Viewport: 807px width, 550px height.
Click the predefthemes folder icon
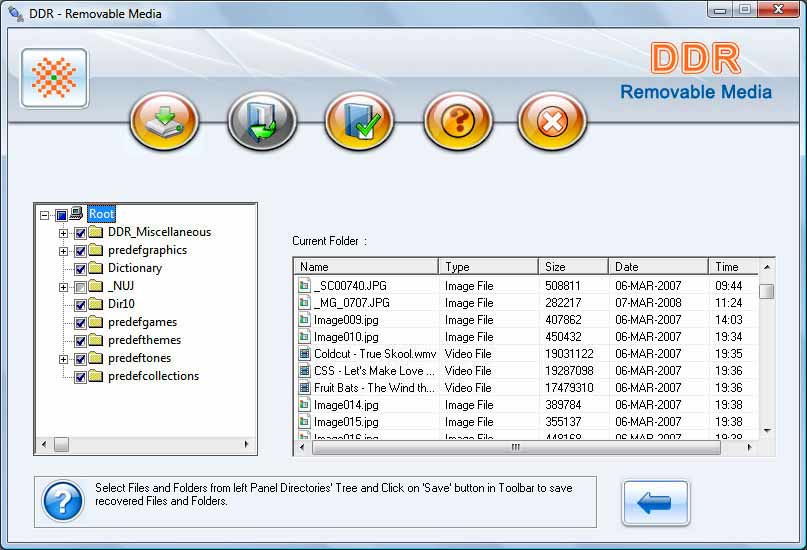click(x=96, y=340)
